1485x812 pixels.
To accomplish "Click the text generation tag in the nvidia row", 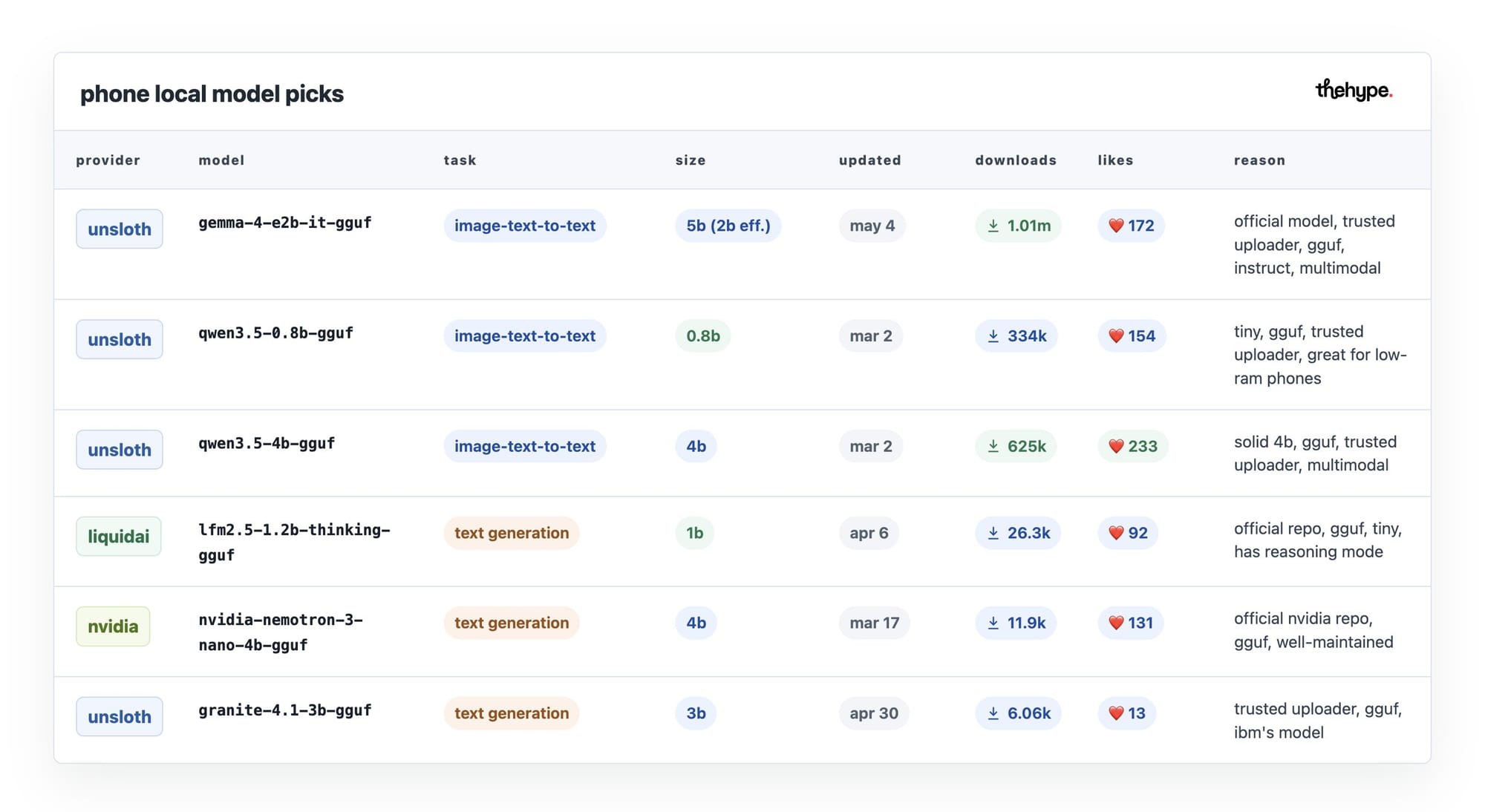I will click(x=512, y=623).
